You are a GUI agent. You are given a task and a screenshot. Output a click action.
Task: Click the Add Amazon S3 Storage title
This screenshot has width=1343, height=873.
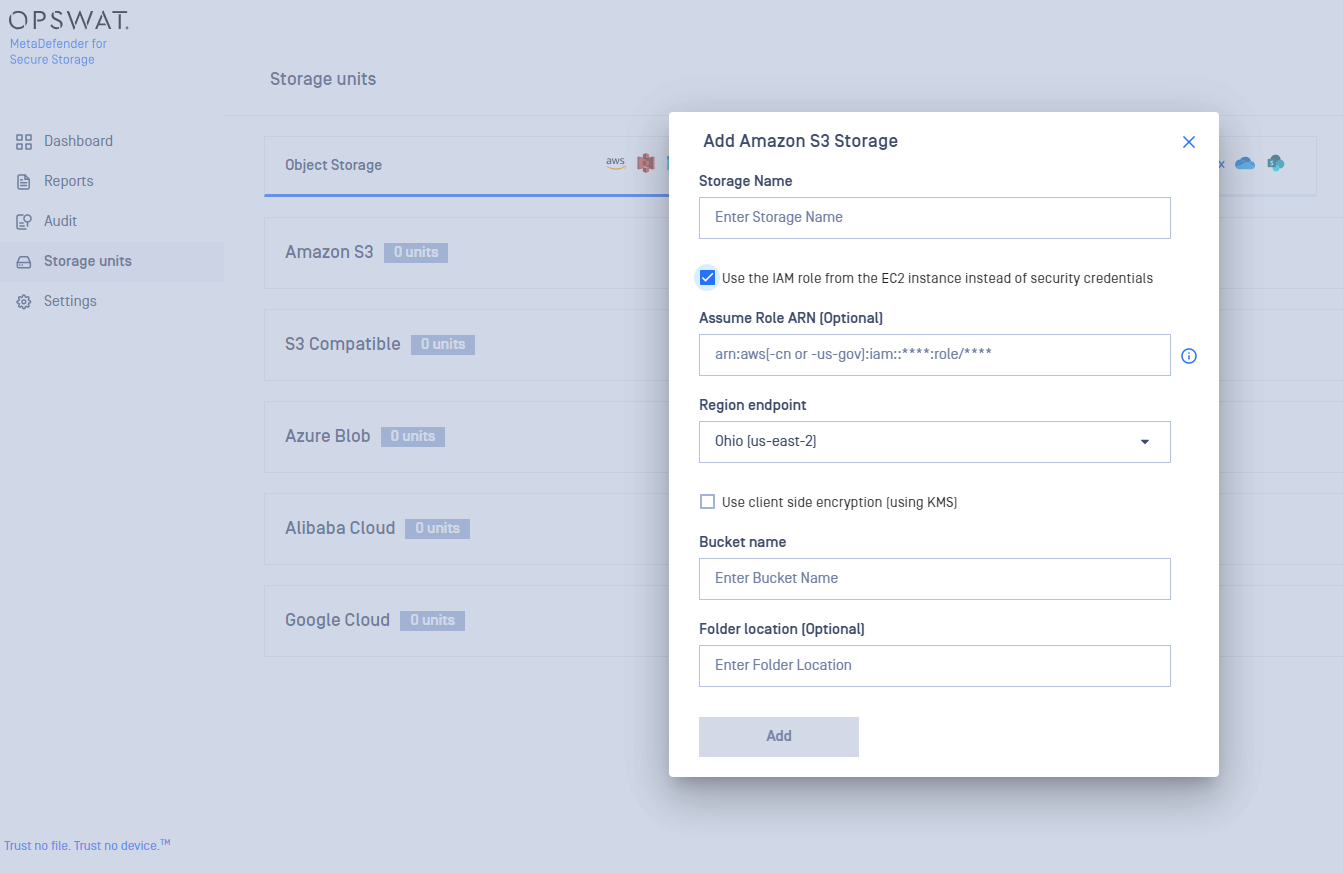coord(800,141)
